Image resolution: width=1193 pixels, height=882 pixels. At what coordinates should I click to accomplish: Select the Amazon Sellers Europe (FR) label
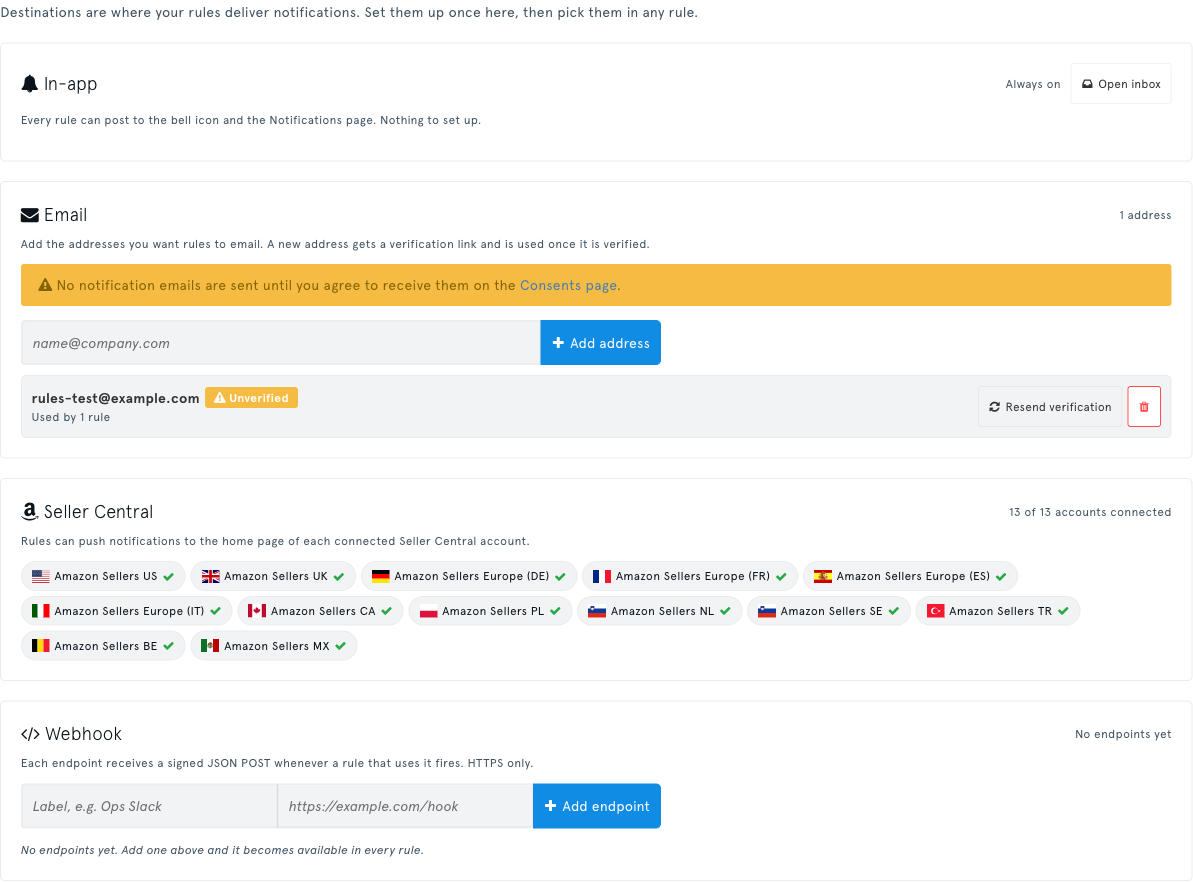click(693, 577)
